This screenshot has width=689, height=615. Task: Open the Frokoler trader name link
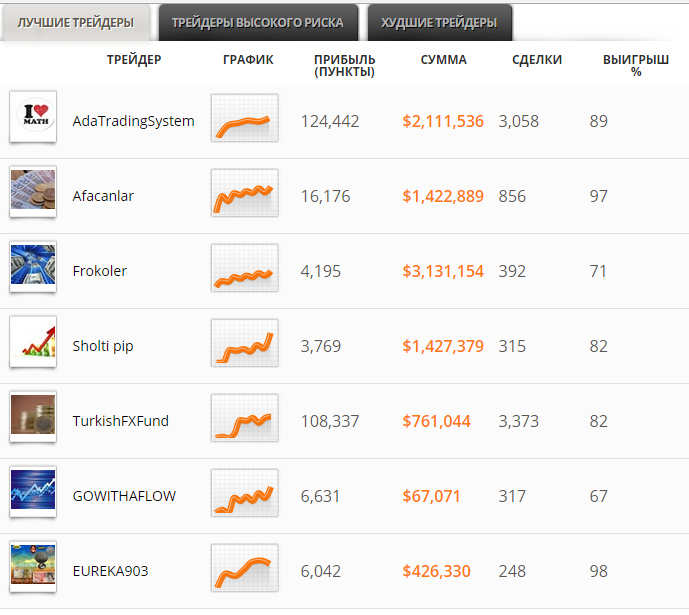click(100, 271)
